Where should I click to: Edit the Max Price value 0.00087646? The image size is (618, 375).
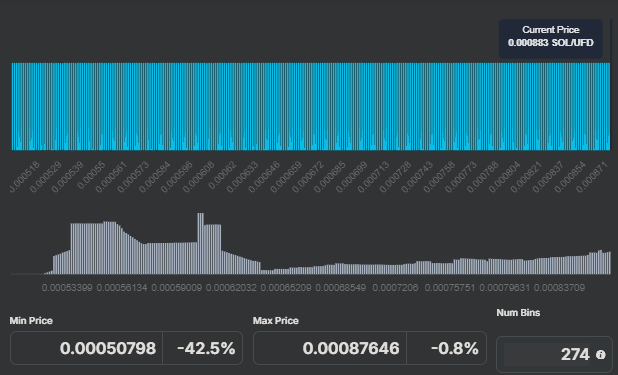[x=330, y=348]
